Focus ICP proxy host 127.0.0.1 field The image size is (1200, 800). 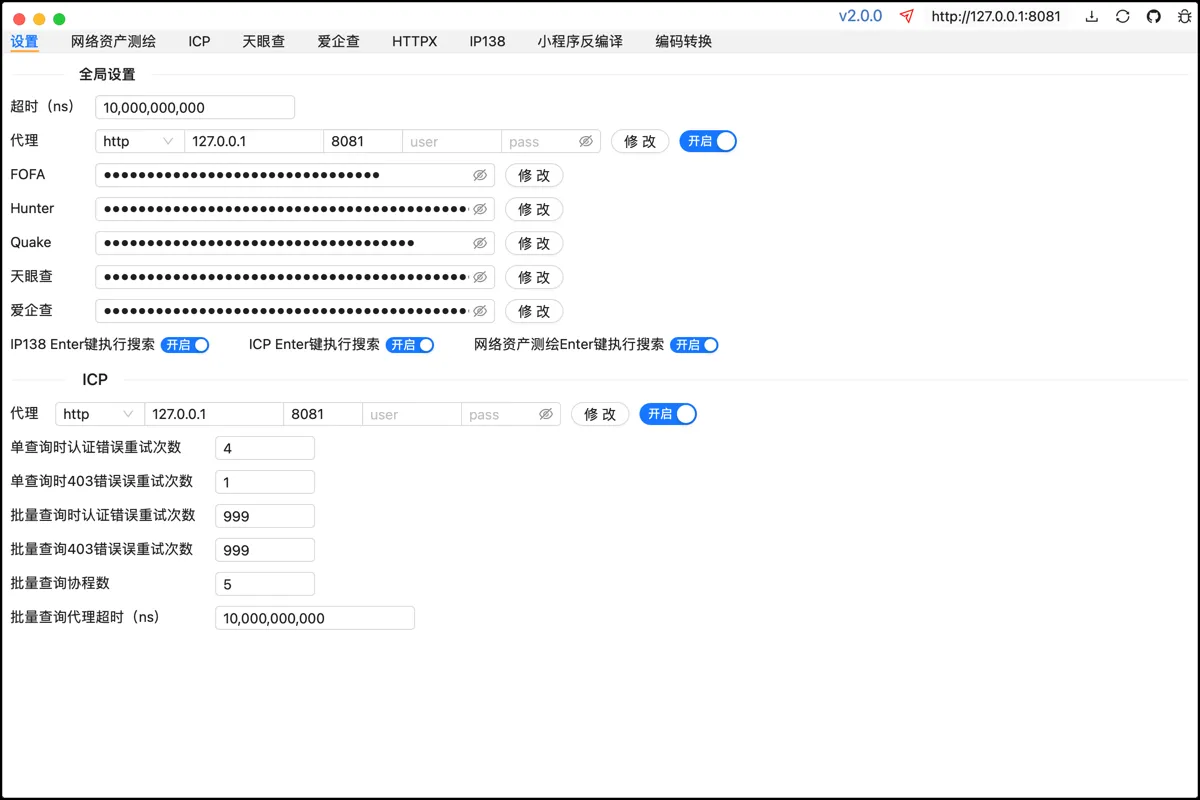pyautogui.click(x=214, y=414)
